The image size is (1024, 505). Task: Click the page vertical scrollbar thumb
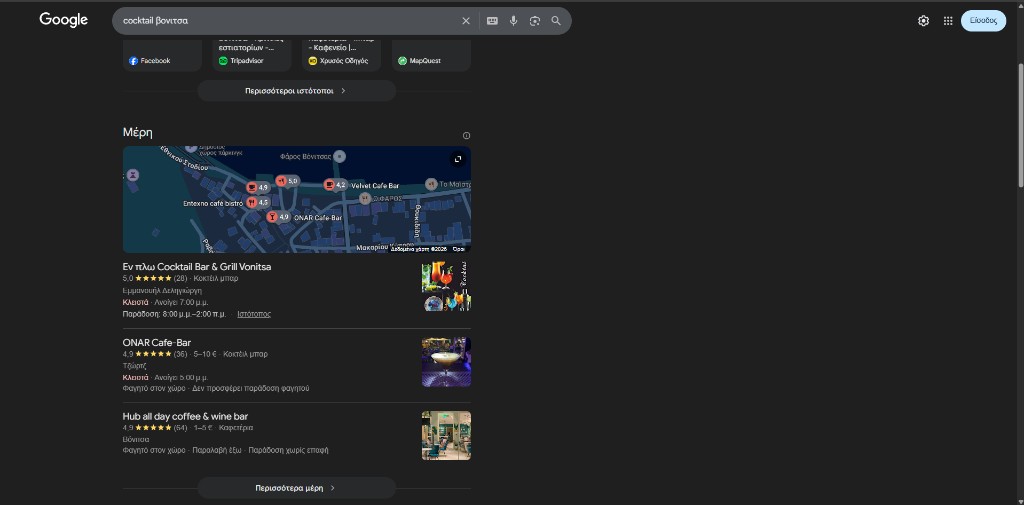coord(1019,124)
